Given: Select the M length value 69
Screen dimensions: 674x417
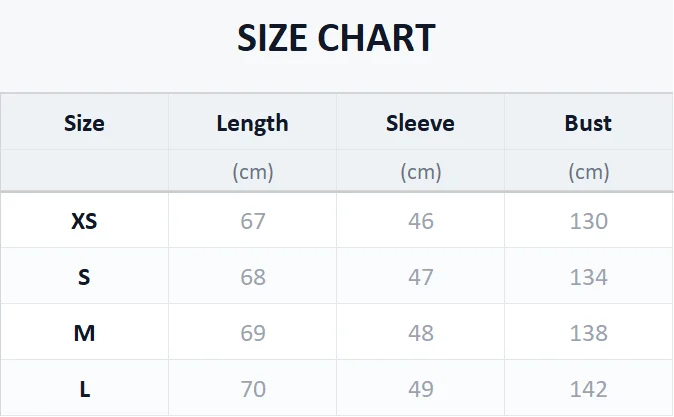Looking at the screenshot, I should tap(253, 333).
